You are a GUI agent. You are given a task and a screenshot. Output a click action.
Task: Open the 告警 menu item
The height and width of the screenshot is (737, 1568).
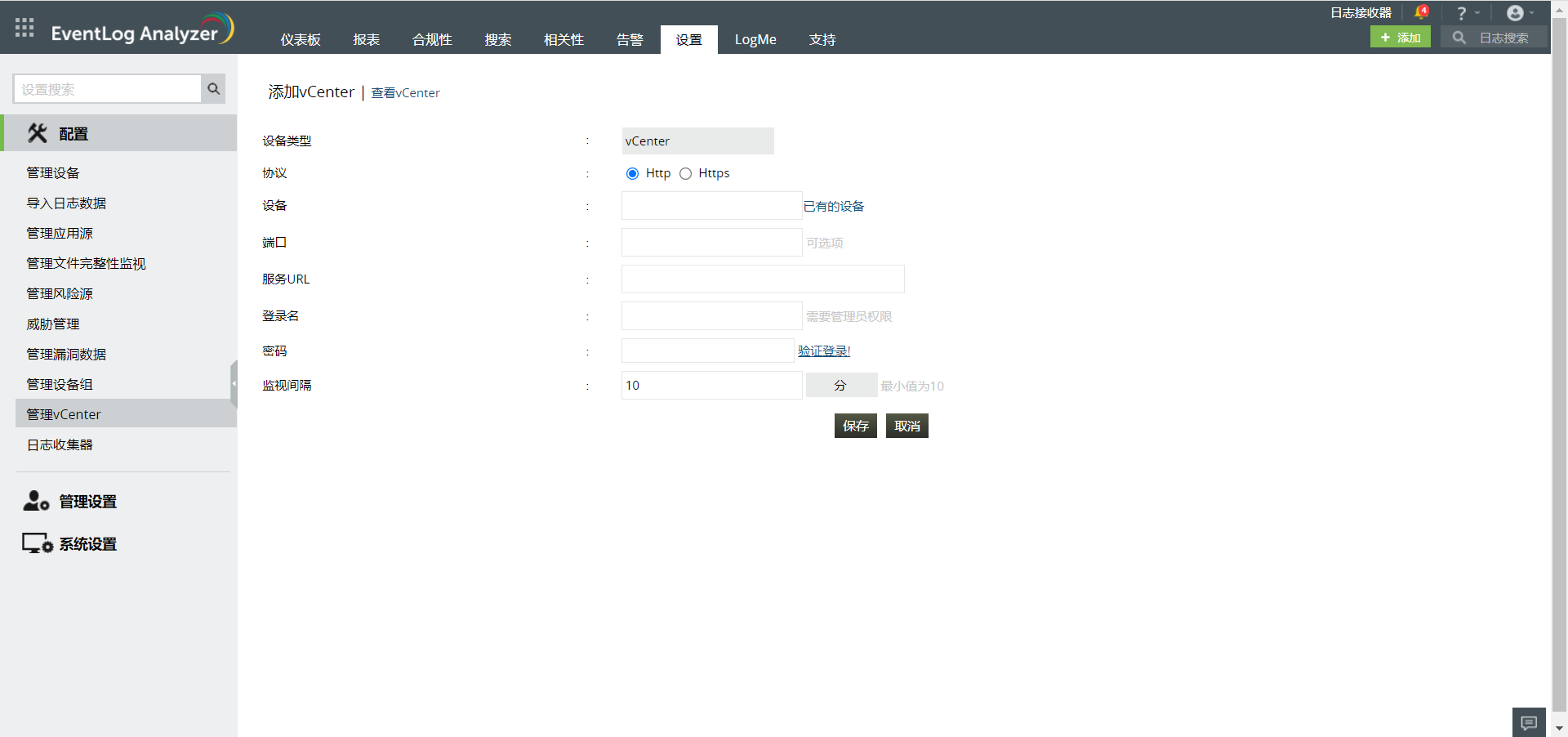click(630, 38)
